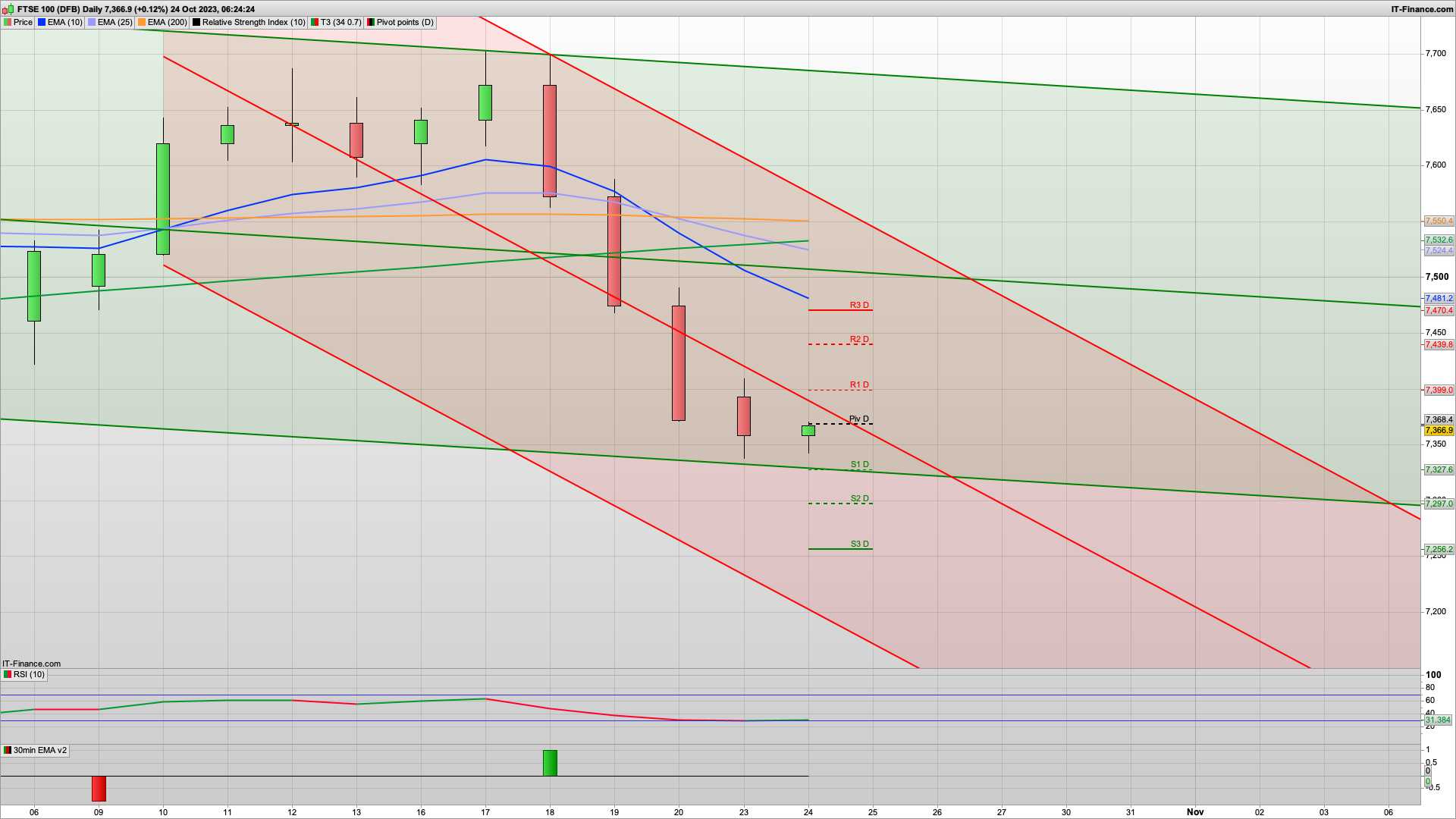Click the blue EMA (10) color swatch
This screenshot has width=1456, height=819.
(x=42, y=22)
